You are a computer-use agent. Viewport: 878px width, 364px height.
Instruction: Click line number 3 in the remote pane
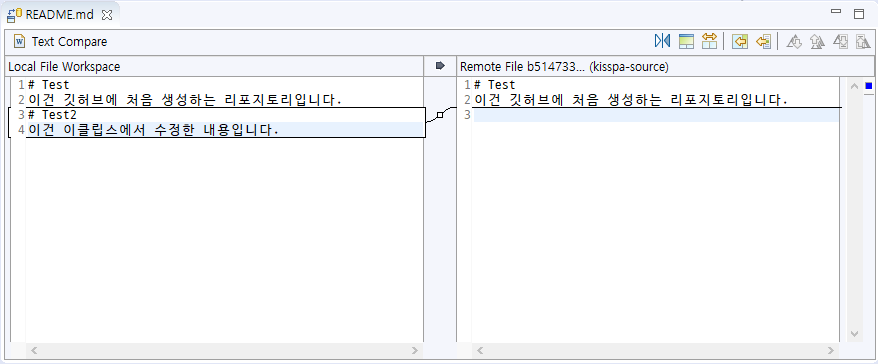pos(468,115)
